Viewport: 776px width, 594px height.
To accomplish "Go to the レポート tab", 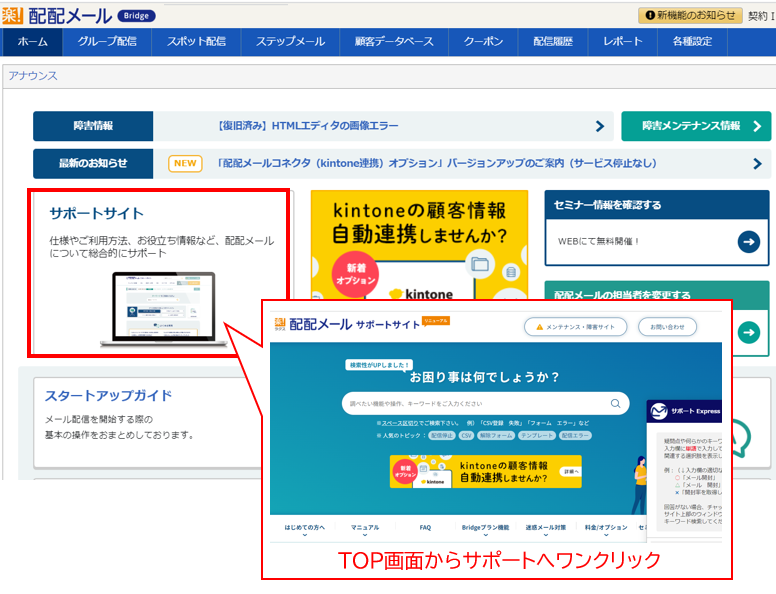I will pos(623,42).
